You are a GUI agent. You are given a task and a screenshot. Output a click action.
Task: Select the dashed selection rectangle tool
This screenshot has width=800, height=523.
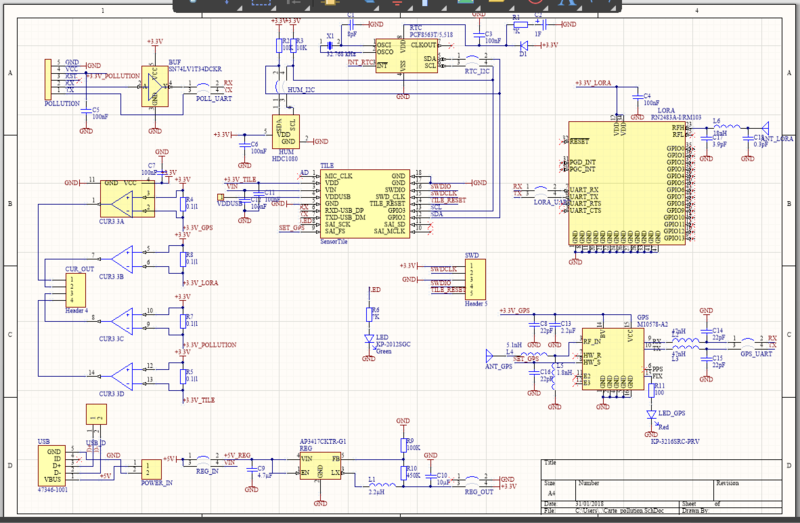coord(260,3)
